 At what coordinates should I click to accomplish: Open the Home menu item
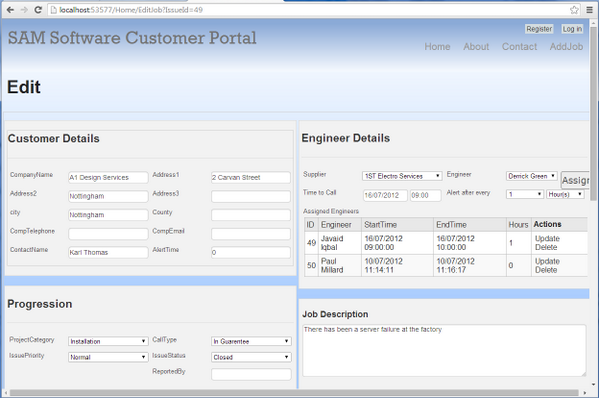(437, 47)
